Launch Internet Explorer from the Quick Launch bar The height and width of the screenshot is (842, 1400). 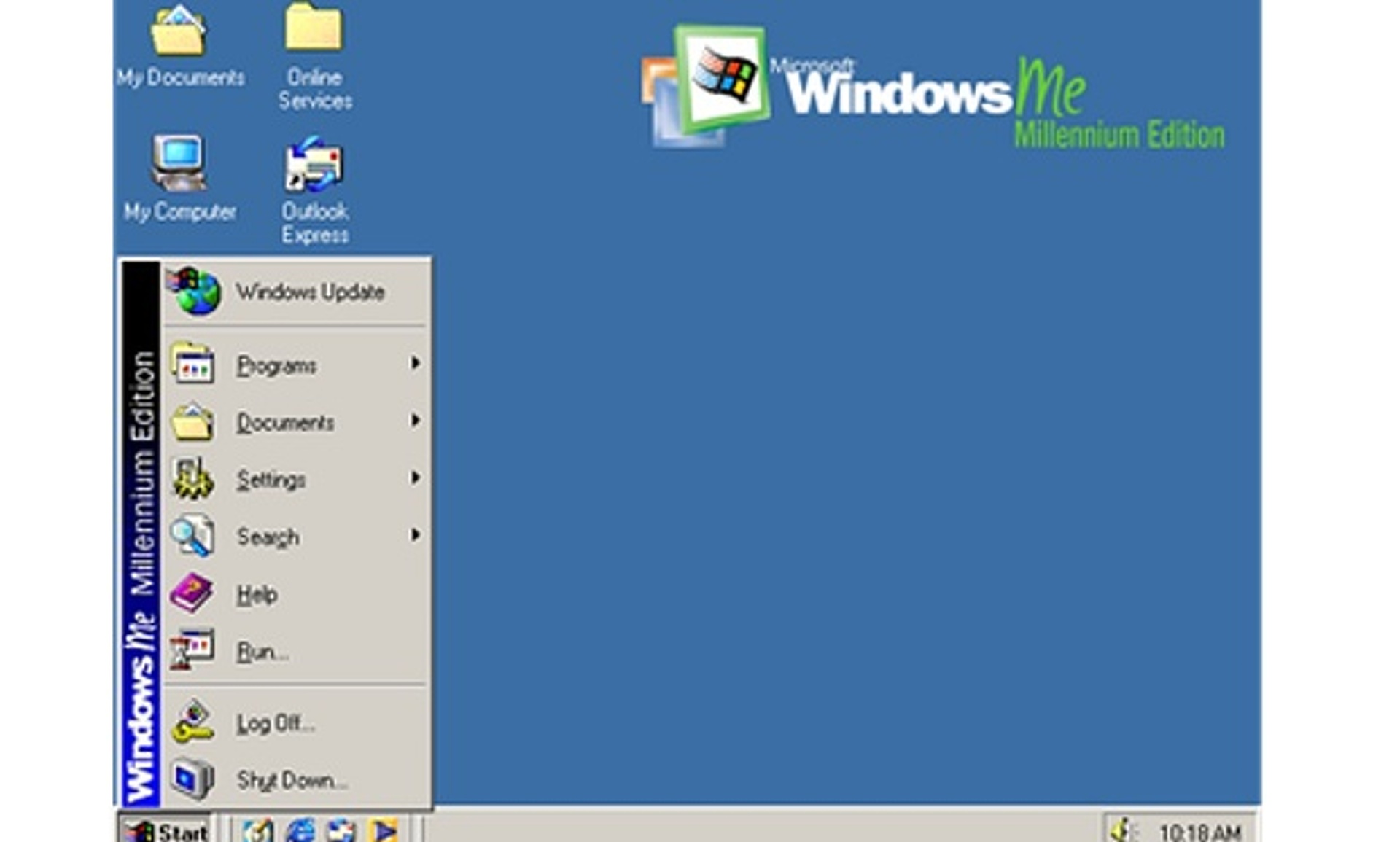301,830
